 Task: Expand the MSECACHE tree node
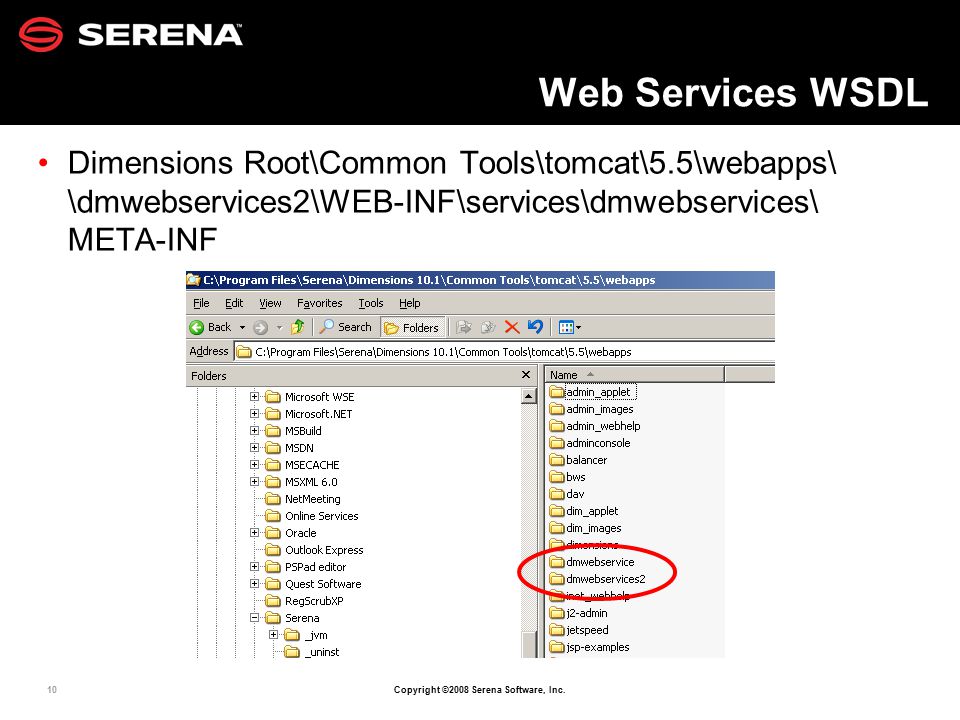pos(254,465)
